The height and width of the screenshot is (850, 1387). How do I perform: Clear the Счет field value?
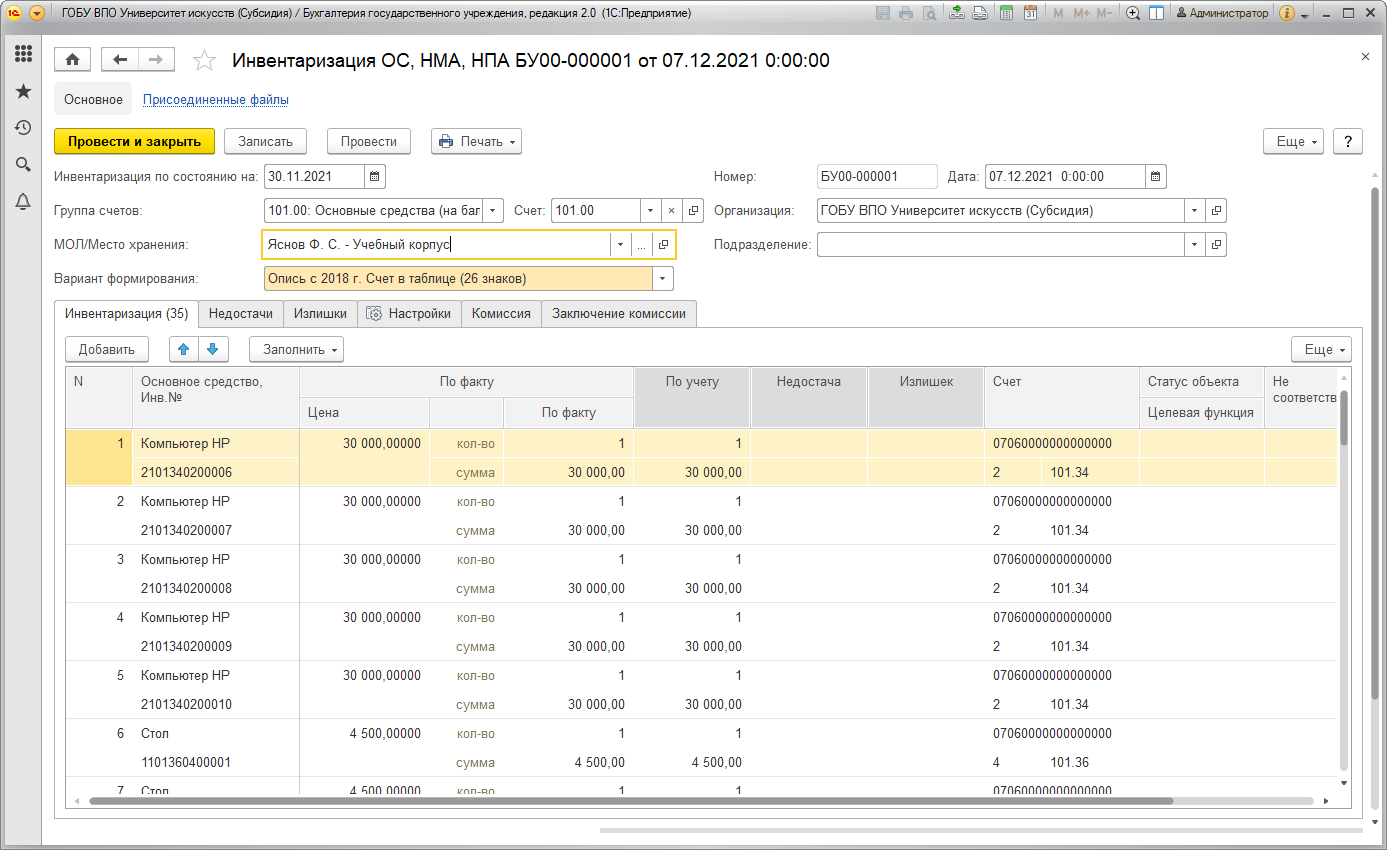672,211
